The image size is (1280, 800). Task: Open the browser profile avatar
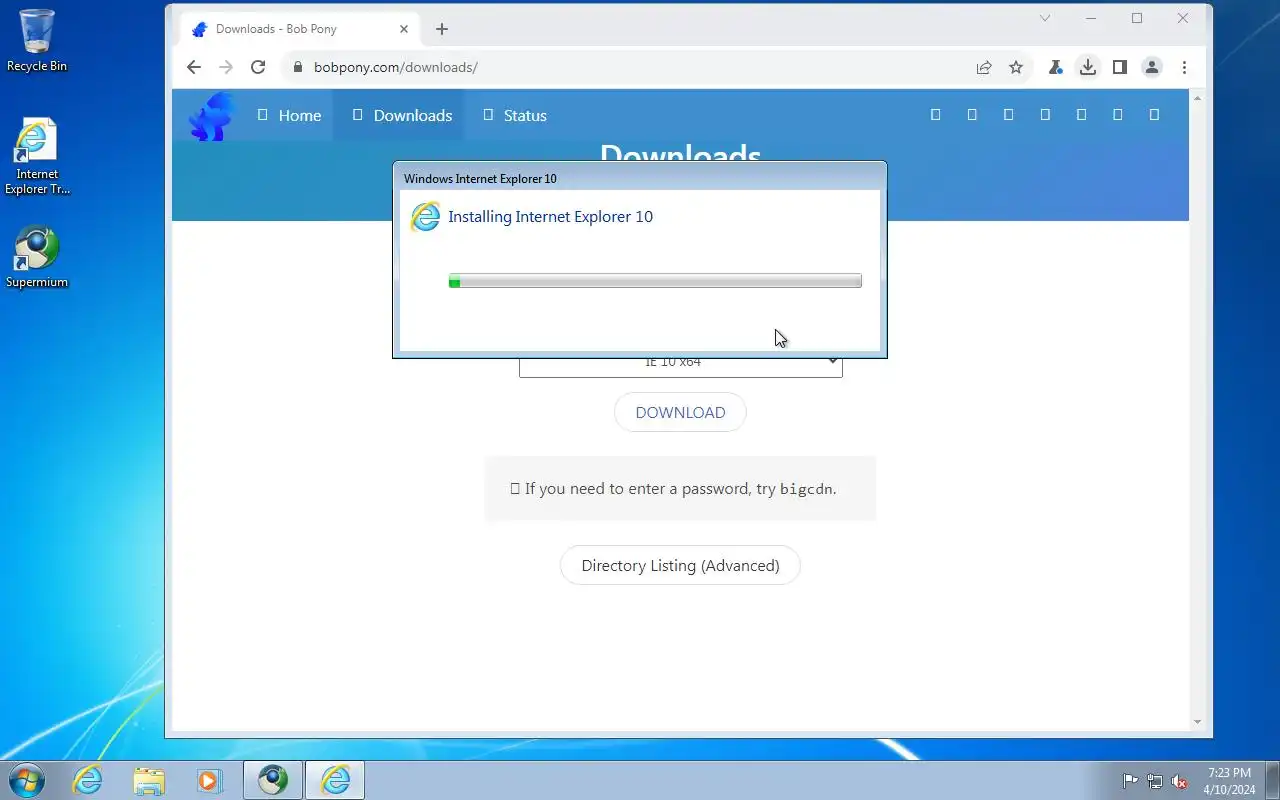1152,67
